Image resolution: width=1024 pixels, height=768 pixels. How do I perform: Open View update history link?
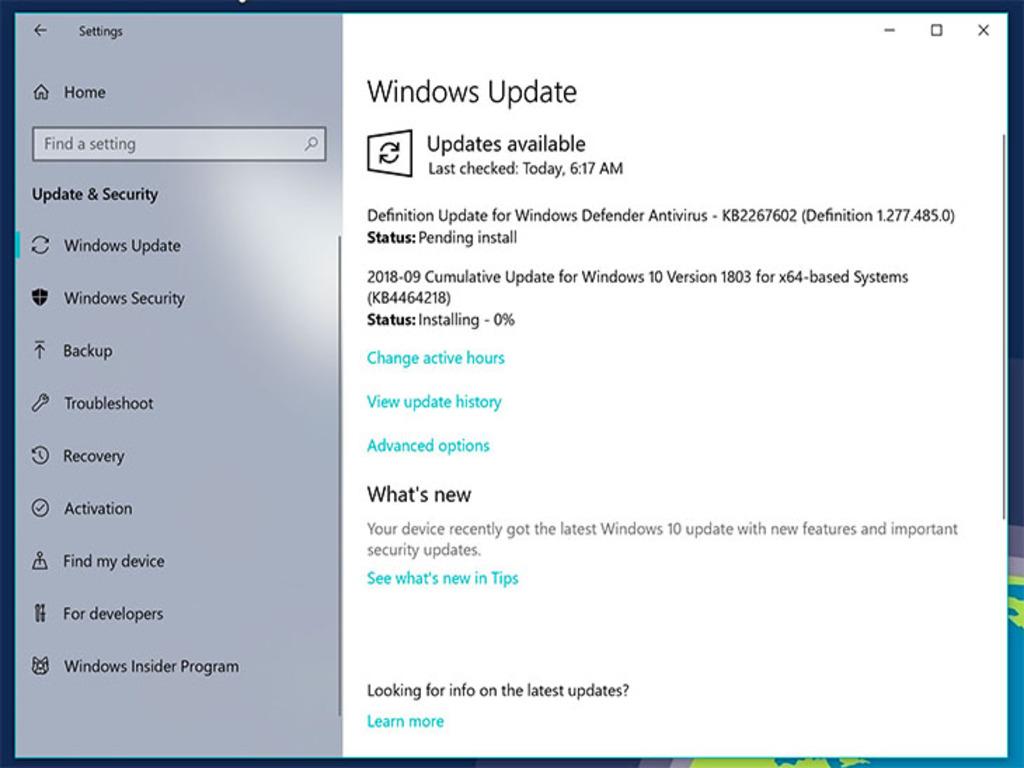click(x=434, y=402)
